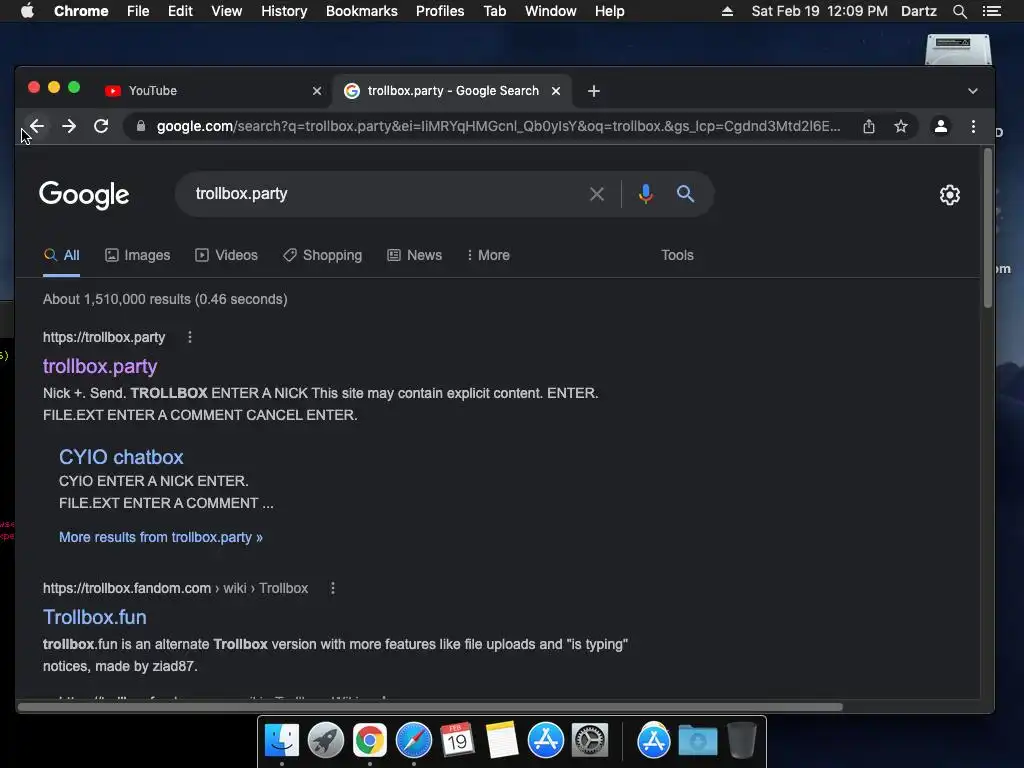The width and height of the screenshot is (1024, 768).
Task: Open Chrome's three-dot menu
Action: (x=973, y=126)
